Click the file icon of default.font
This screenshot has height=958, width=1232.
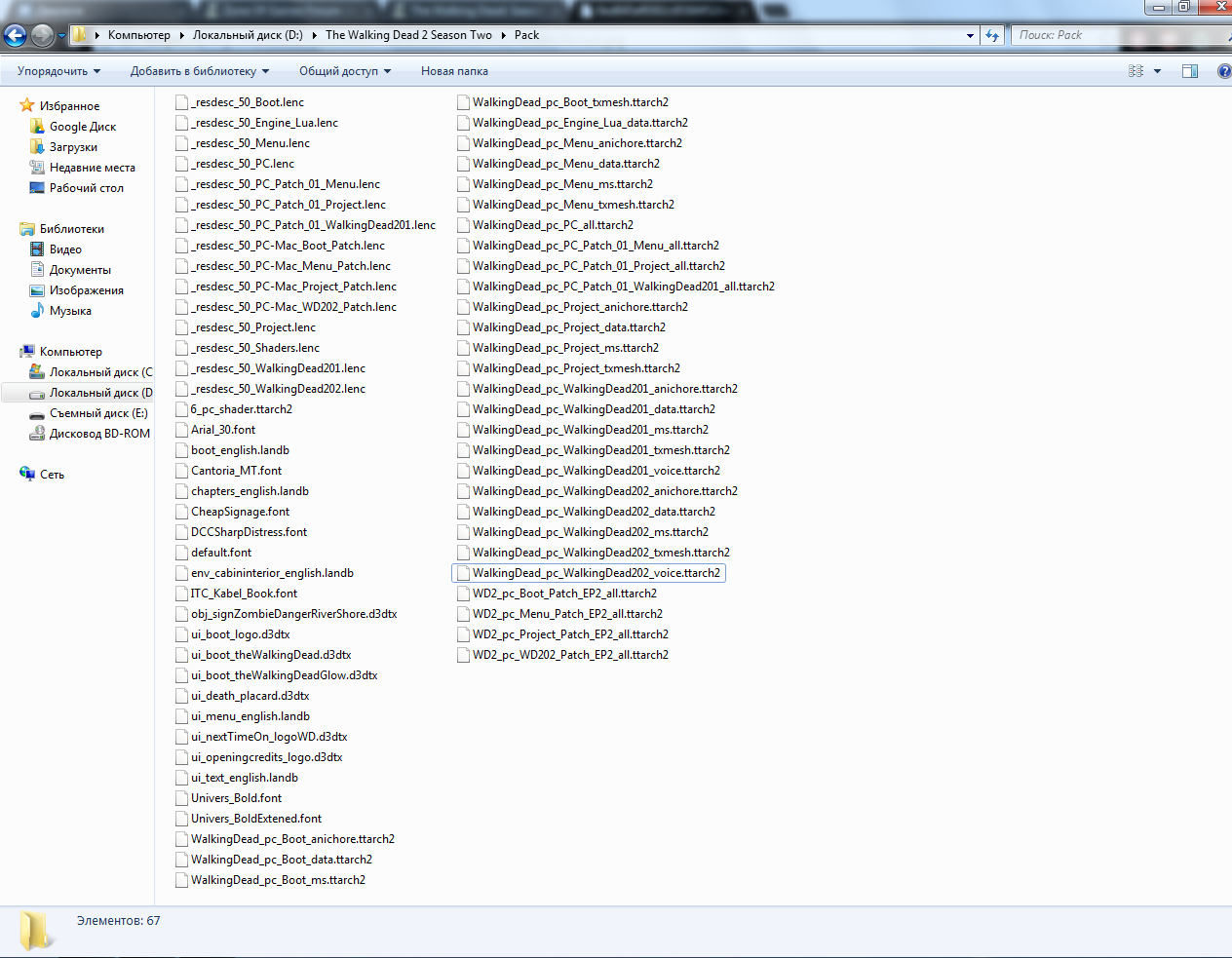(181, 553)
